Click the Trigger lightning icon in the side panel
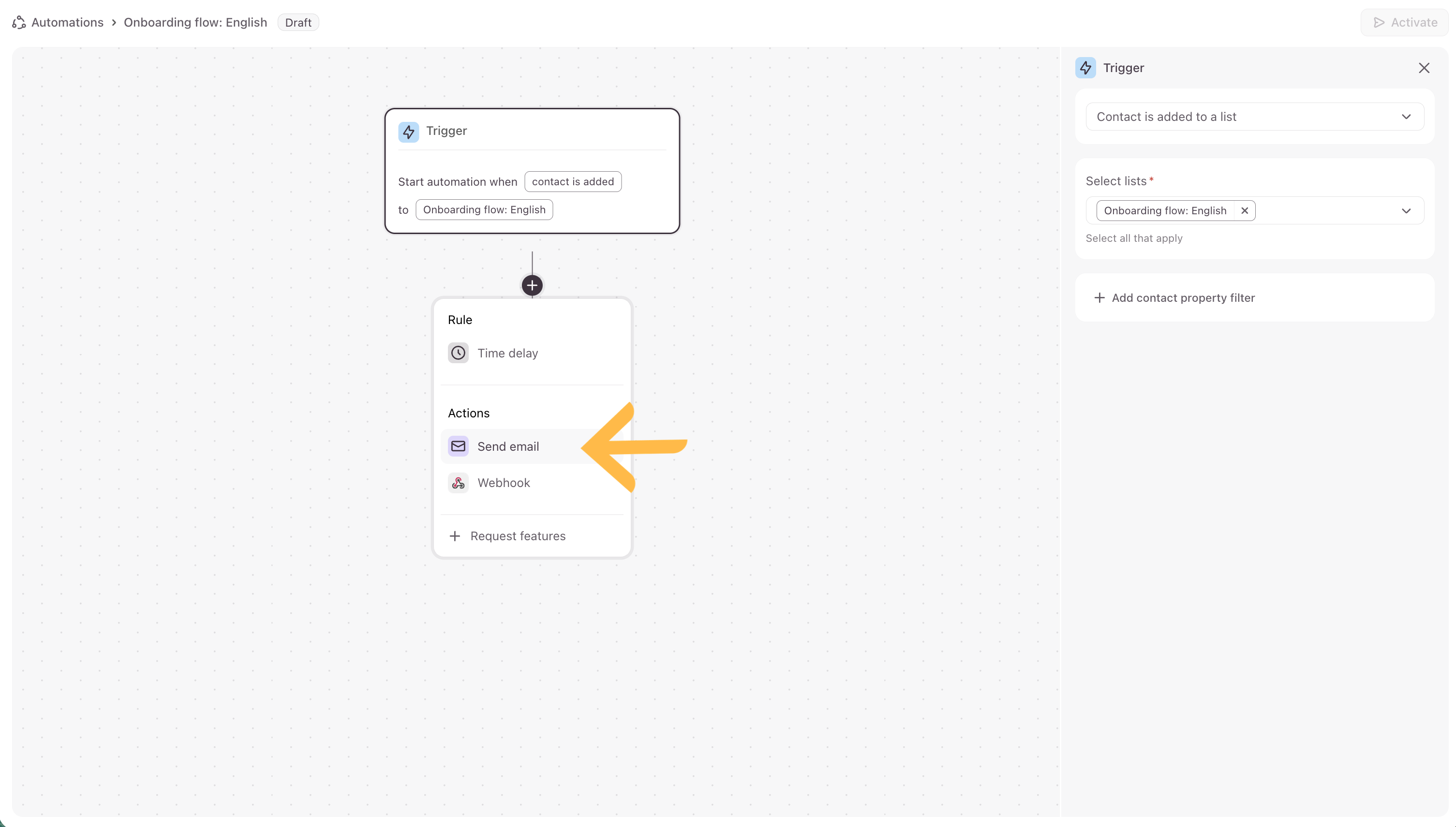This screenshot has width=1456, height=827. pos(1085,68)
